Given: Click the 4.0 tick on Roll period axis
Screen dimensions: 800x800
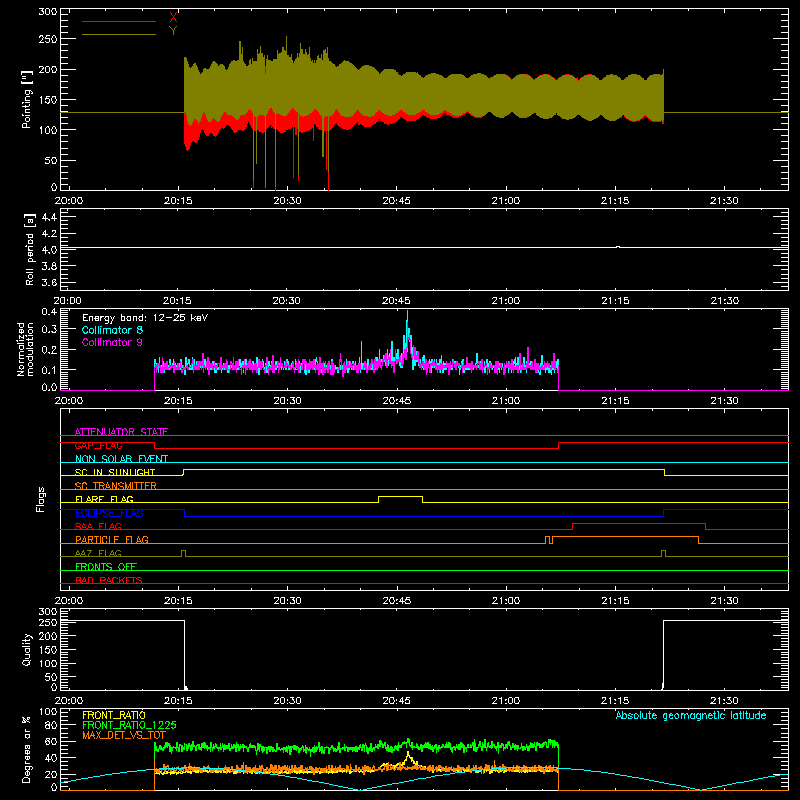Looking at the screenshot, I should (x=49, y=250).
